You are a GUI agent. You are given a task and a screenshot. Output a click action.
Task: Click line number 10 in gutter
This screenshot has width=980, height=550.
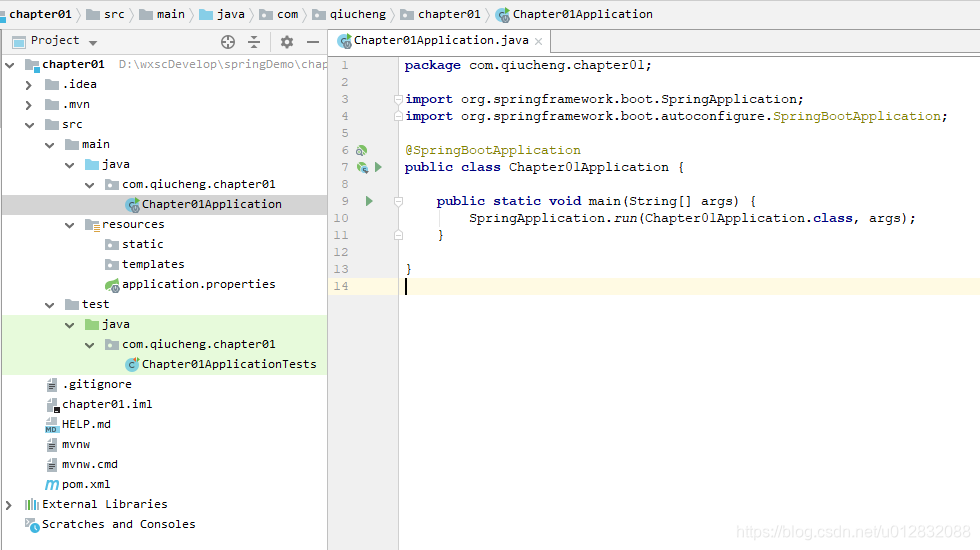(x=341, y=218)
